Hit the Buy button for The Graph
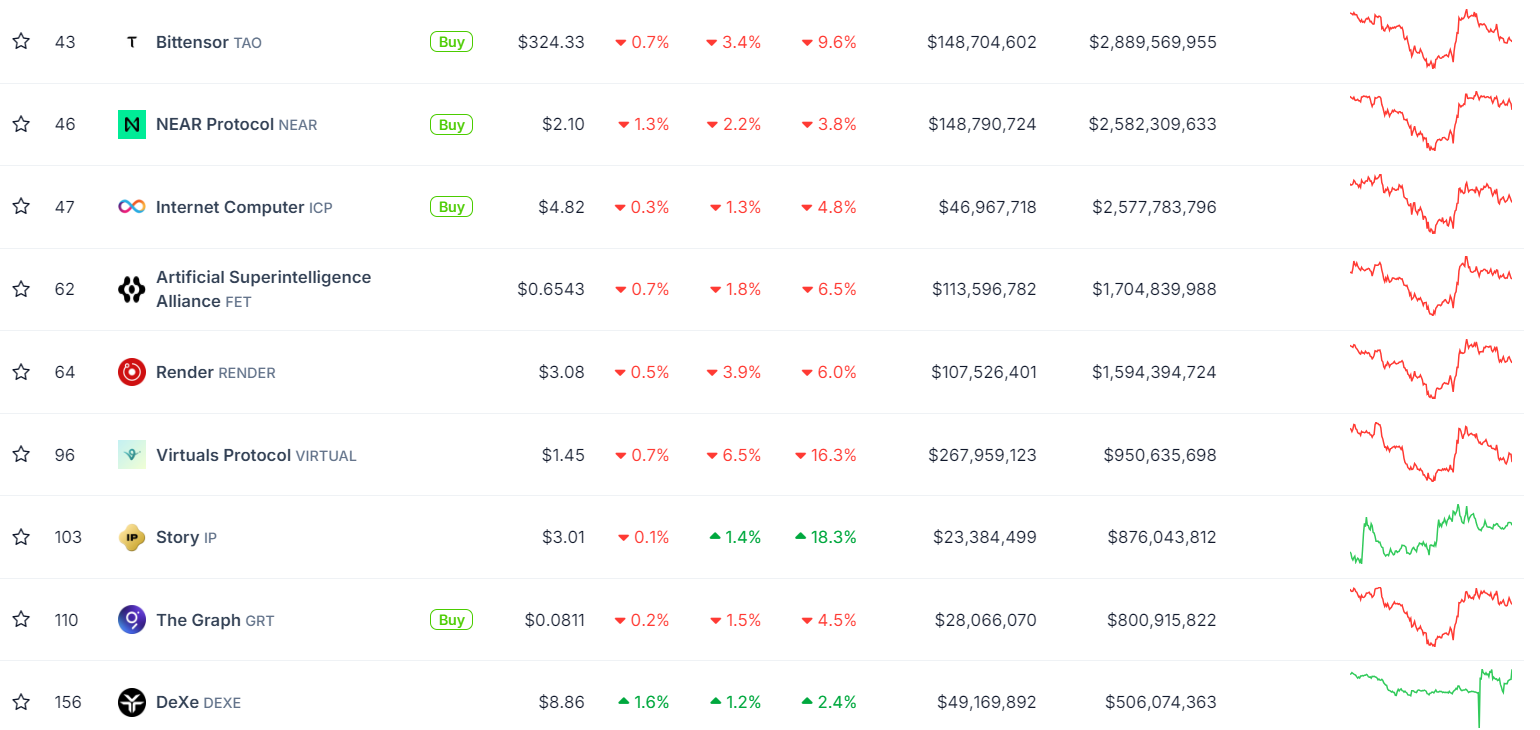Image resolution: width=1540 pixels, height=730 pixels. coord(451,620)
